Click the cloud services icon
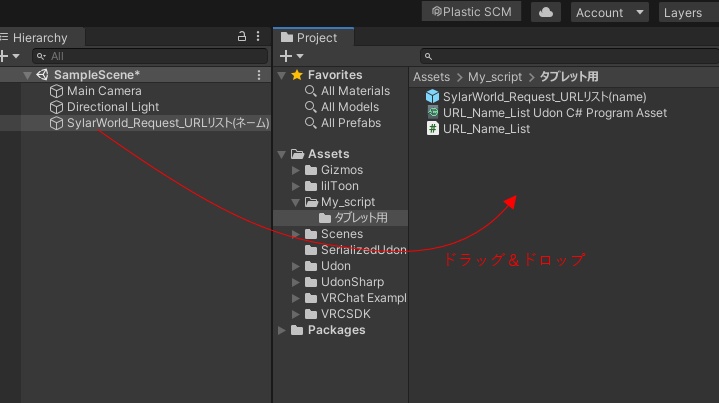 [x=545, y=12]
